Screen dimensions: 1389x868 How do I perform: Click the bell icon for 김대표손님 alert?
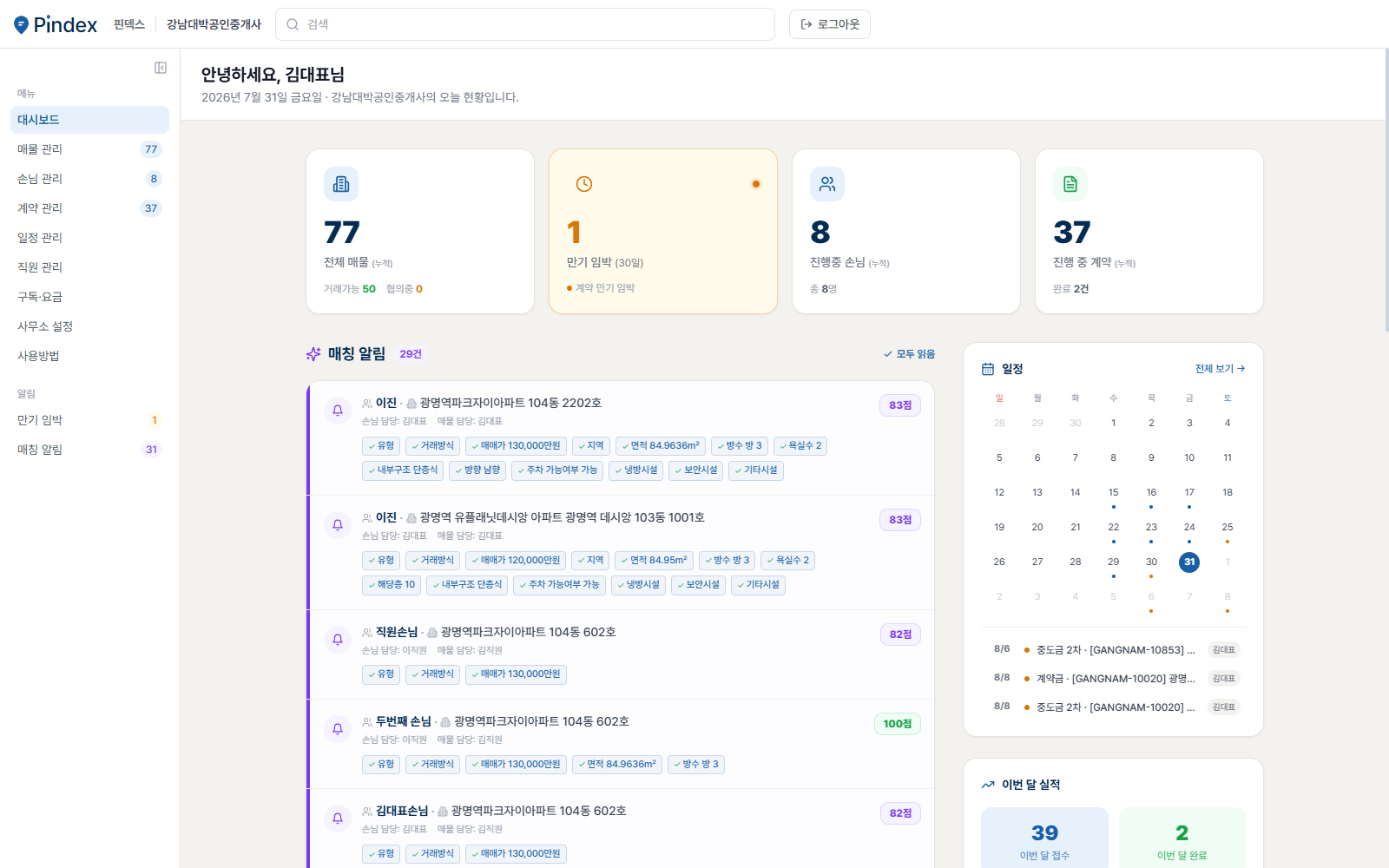[338, 818]
